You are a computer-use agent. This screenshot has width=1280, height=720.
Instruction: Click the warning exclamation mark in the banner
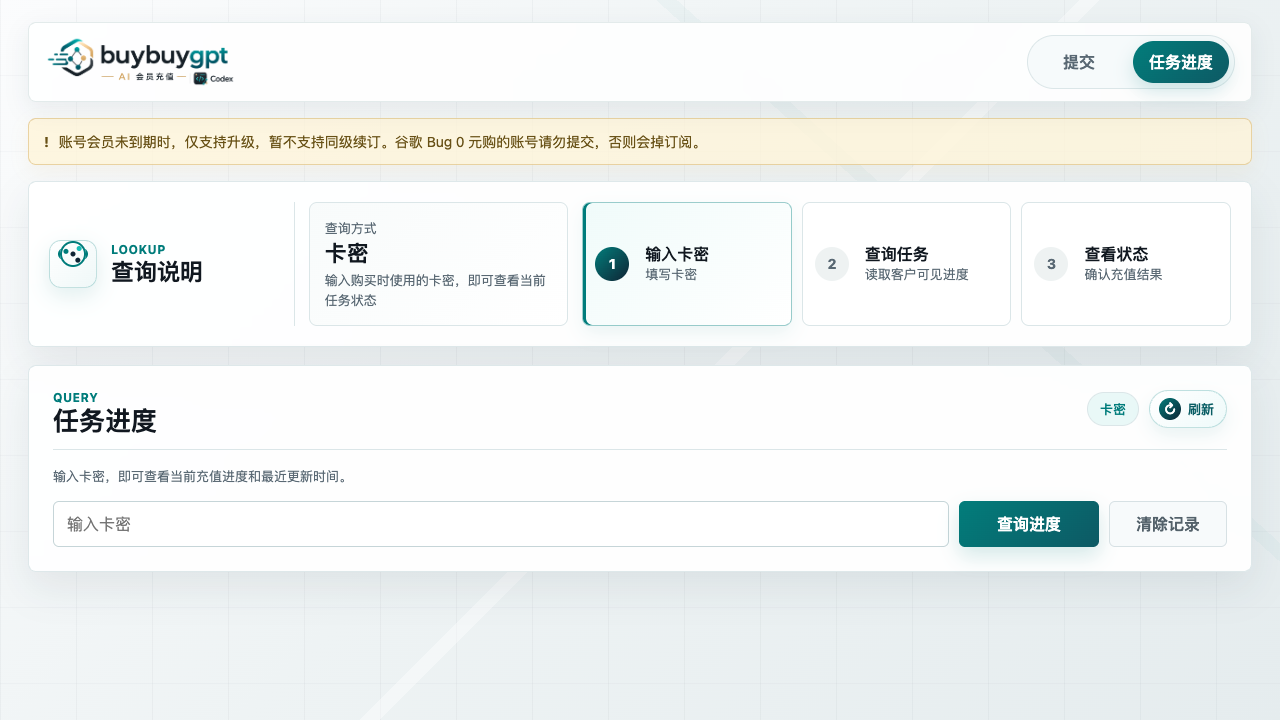46,142
